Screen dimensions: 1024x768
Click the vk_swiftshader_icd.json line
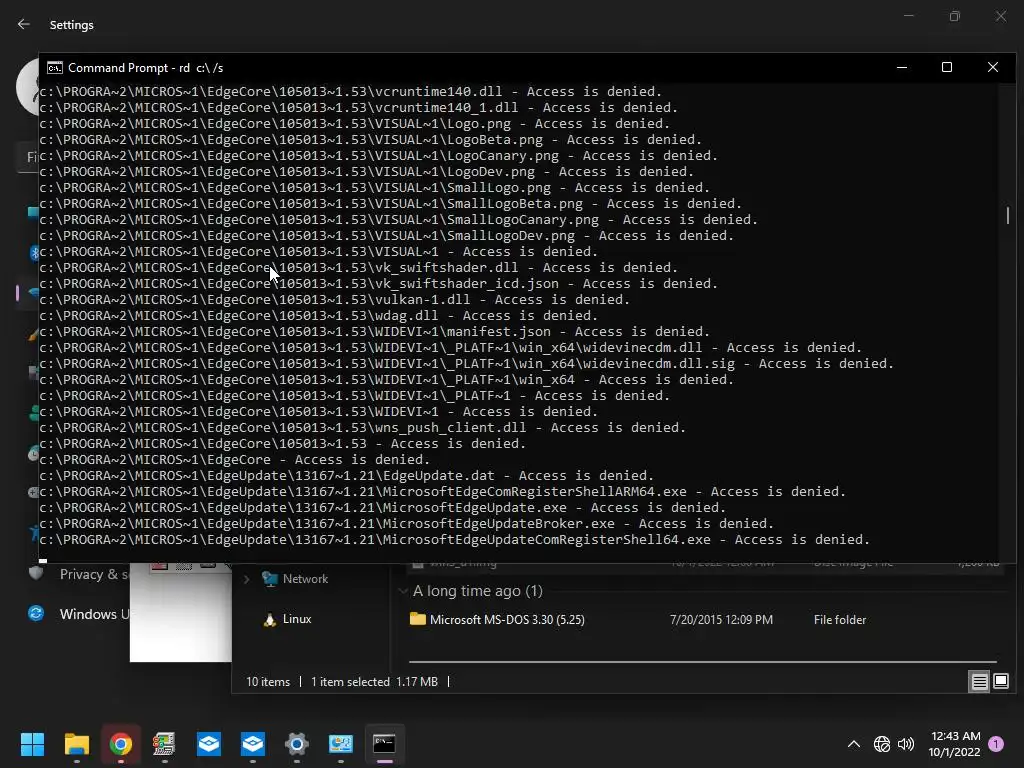click(x=378, y=283)
